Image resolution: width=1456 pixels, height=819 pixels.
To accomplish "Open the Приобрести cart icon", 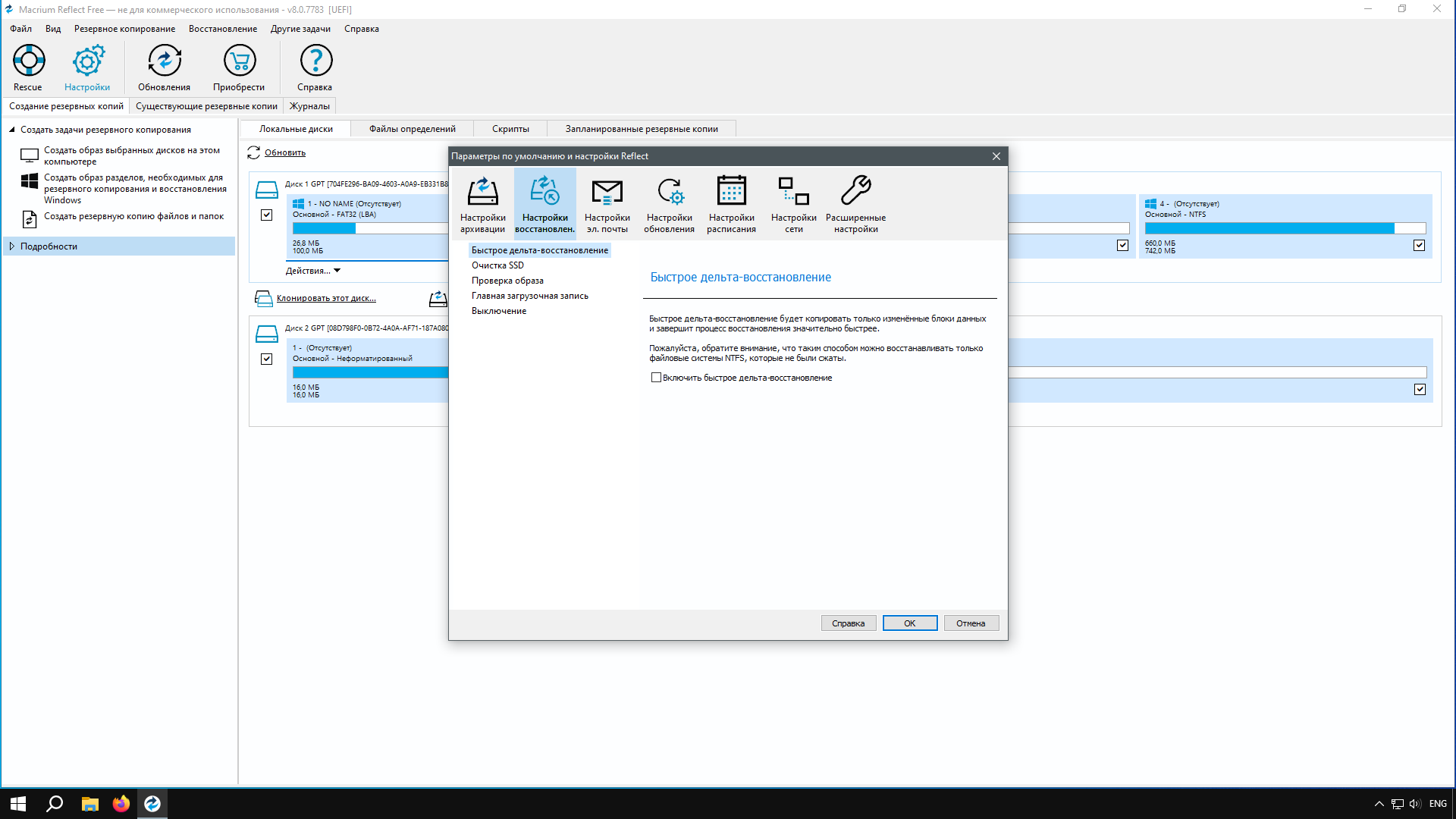I will tap(239, 68).
